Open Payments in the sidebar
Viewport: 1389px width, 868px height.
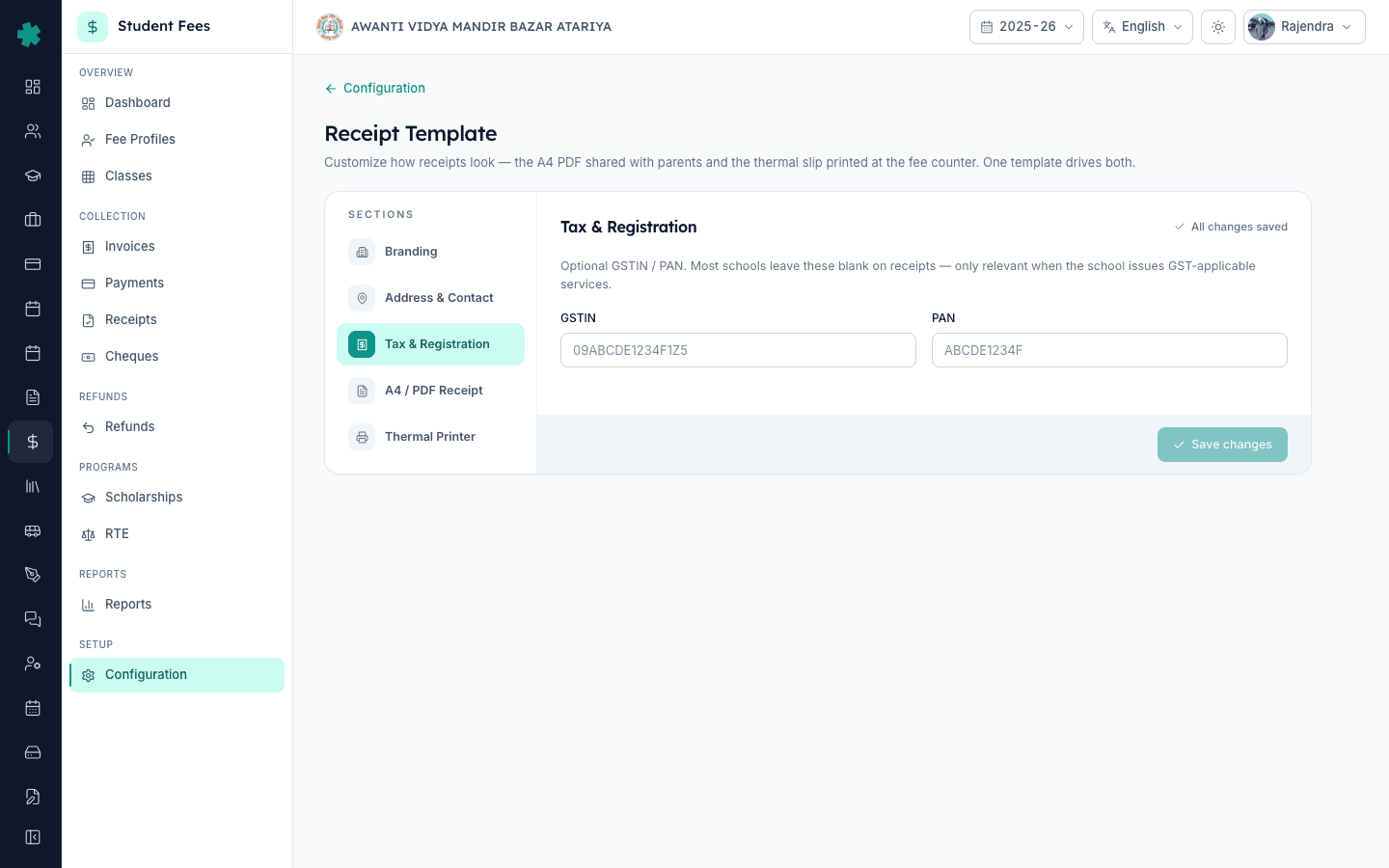pyautogui.click(x=177, y=284)
